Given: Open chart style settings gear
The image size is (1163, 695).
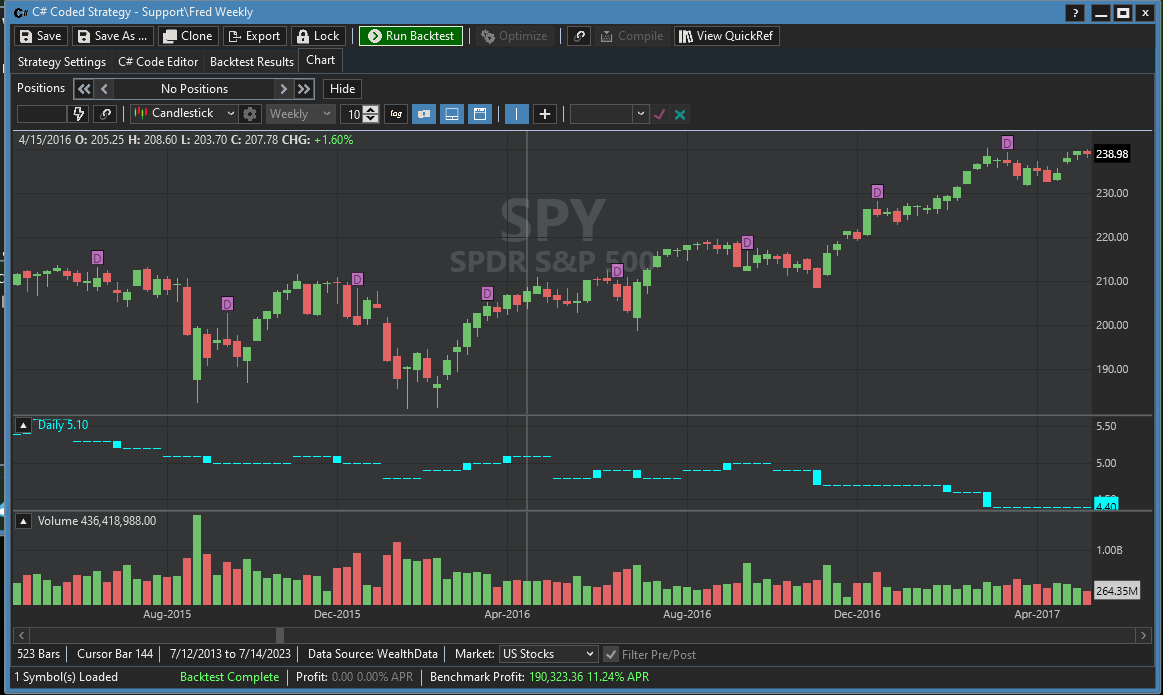Looking at the screenshot, I should click(250, 114).
